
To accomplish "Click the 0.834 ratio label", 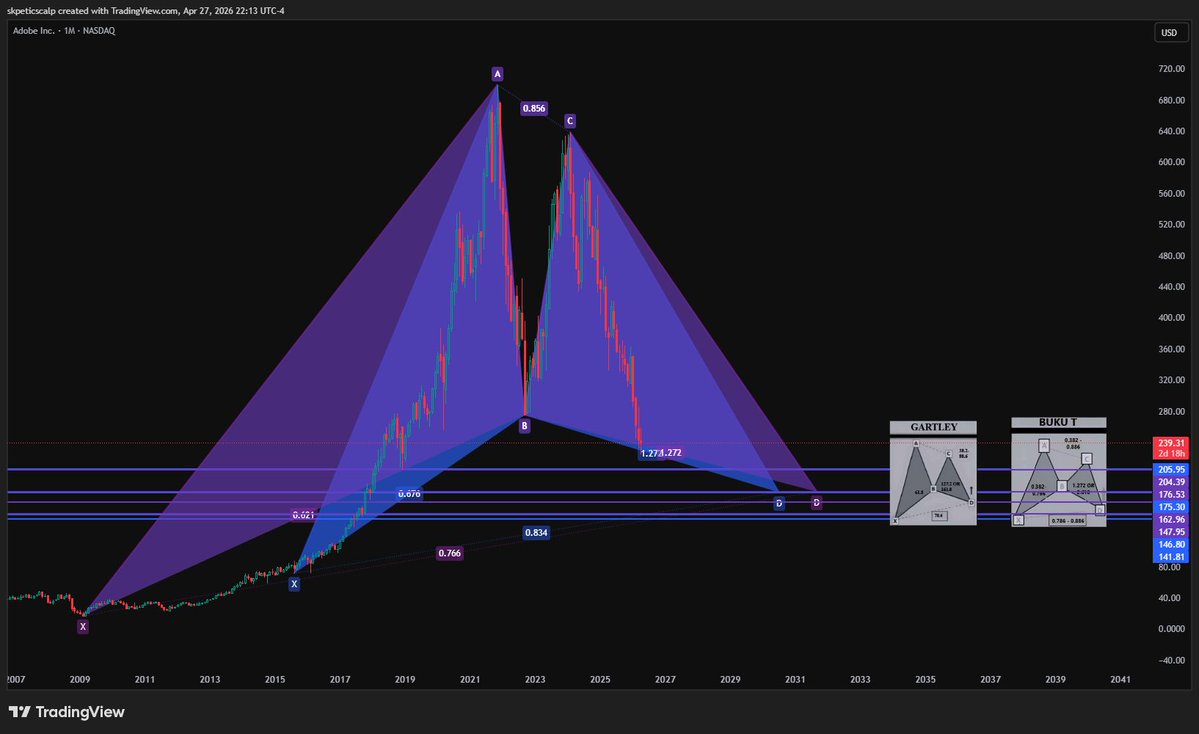I will pyautogui.click(x=536, y=532).
